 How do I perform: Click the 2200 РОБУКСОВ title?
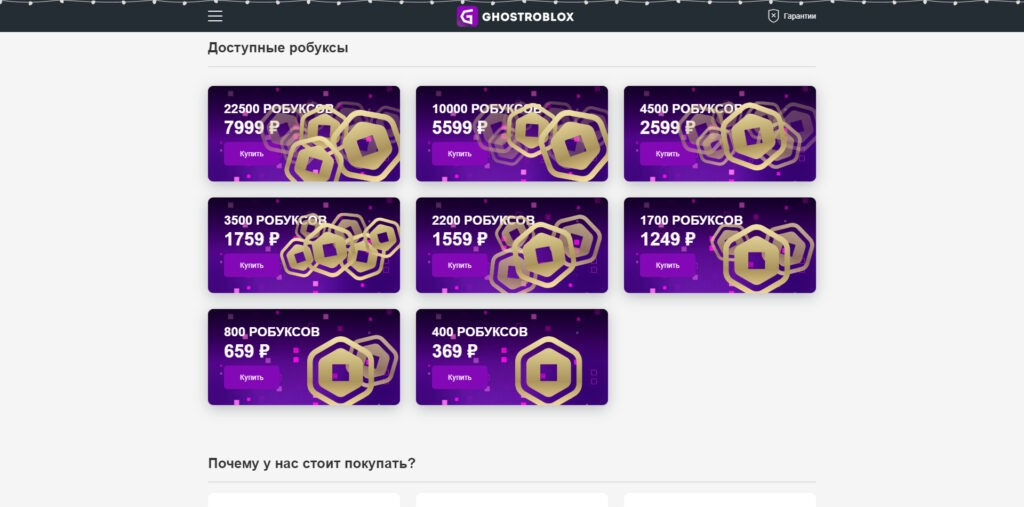click(x=483, y=220)
